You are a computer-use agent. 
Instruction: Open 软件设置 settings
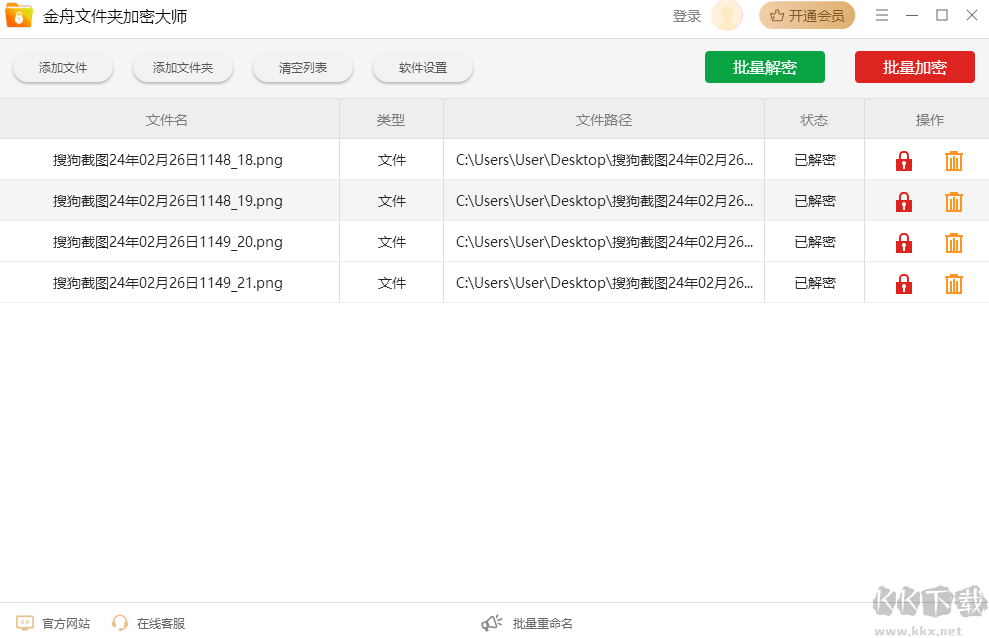coord(422,67)
